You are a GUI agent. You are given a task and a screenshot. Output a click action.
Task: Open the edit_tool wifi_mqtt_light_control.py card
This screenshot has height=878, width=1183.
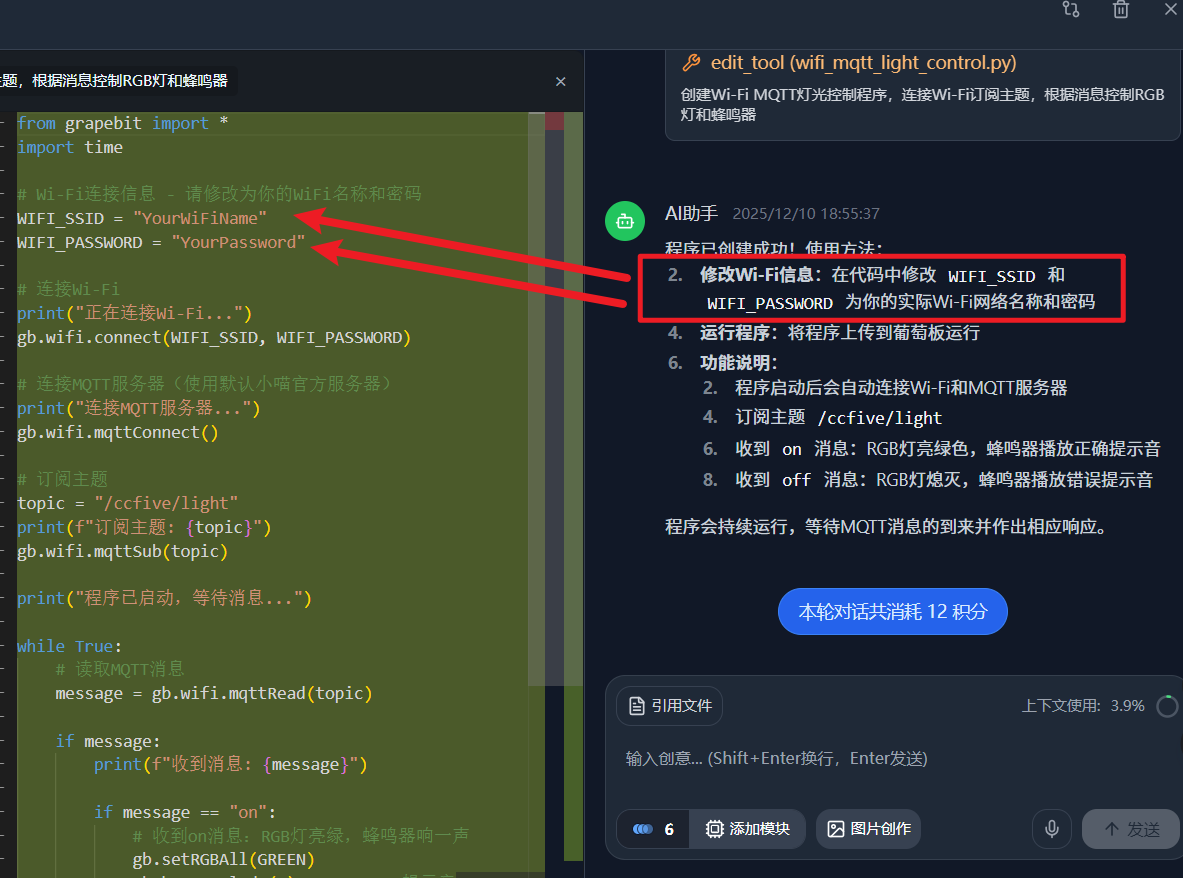[x=920, y=88]
